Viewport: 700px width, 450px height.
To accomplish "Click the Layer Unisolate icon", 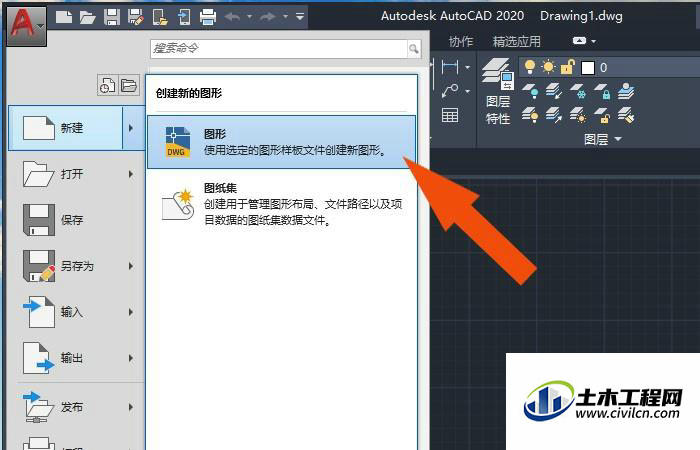I will [554, 115].
